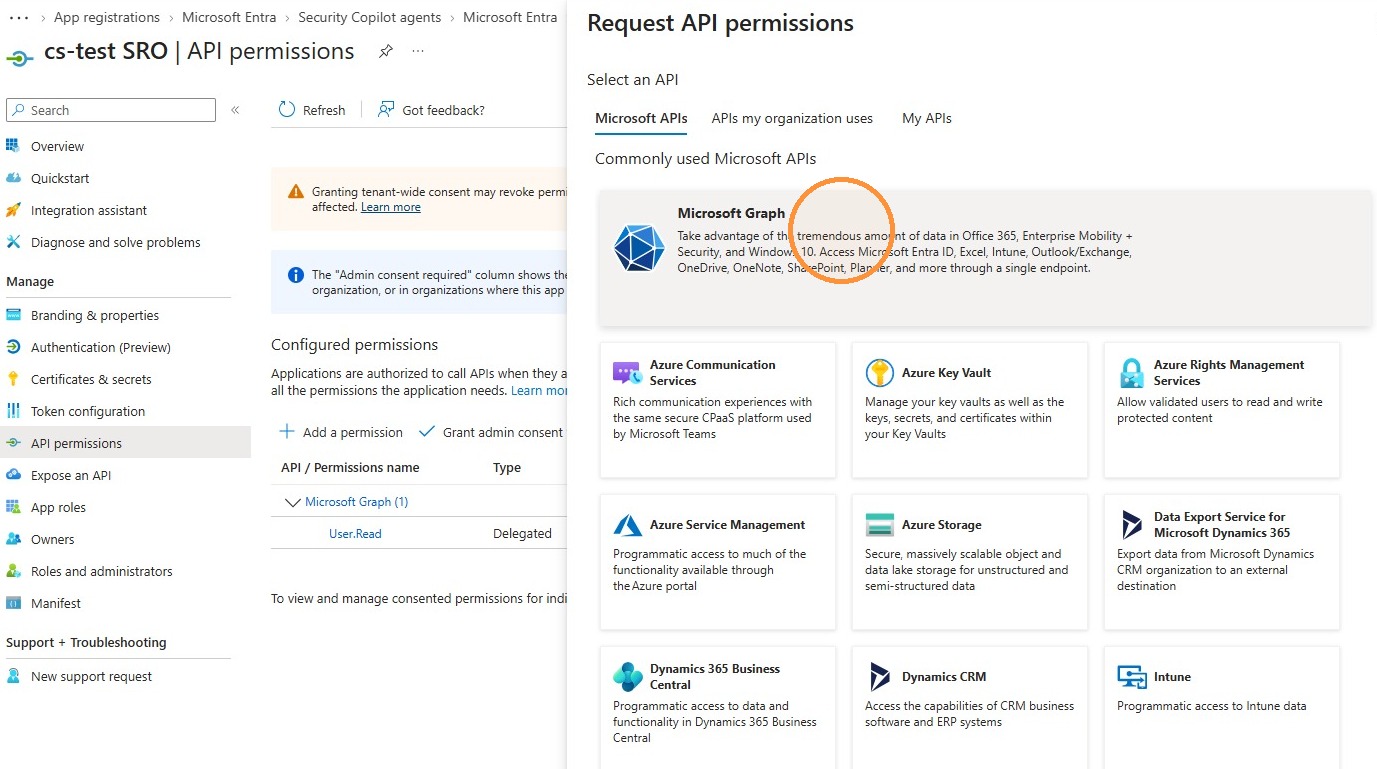1377x769 pixels.
Task: Click Add a permission
Action: (x=341, y=432)
